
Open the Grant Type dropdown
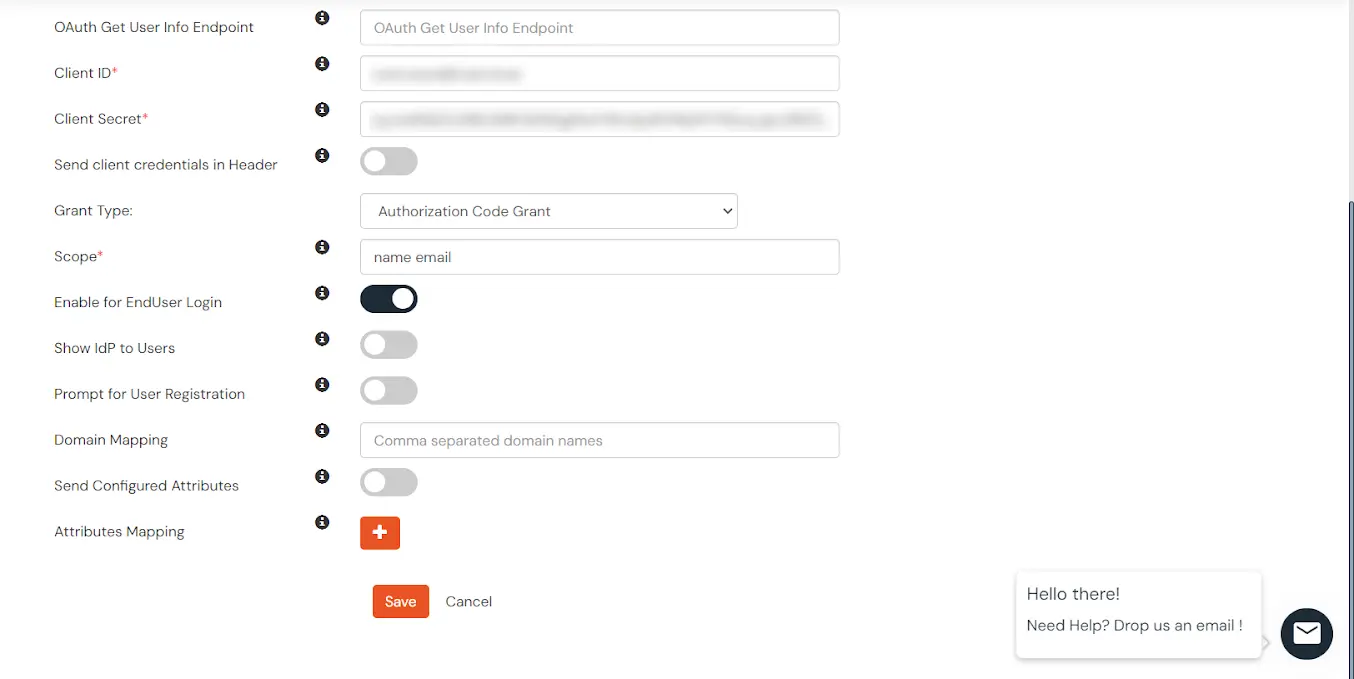pyautogui.click(x=548, y=211)
